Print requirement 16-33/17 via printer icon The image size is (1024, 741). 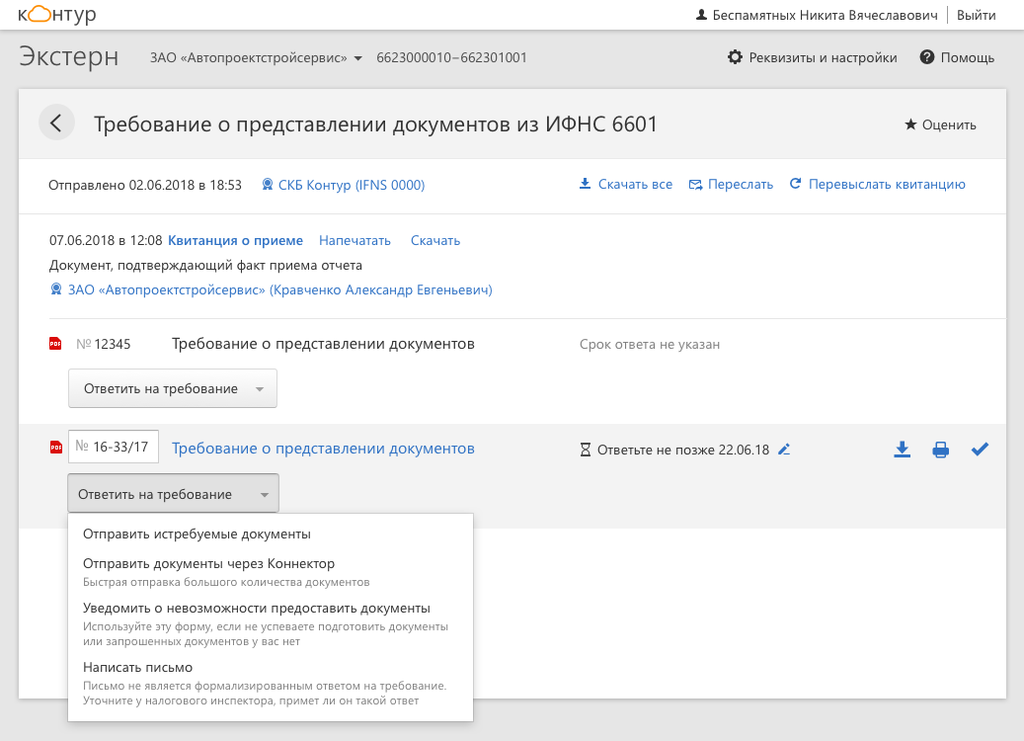pyautogui.click(x=940, y=449)
